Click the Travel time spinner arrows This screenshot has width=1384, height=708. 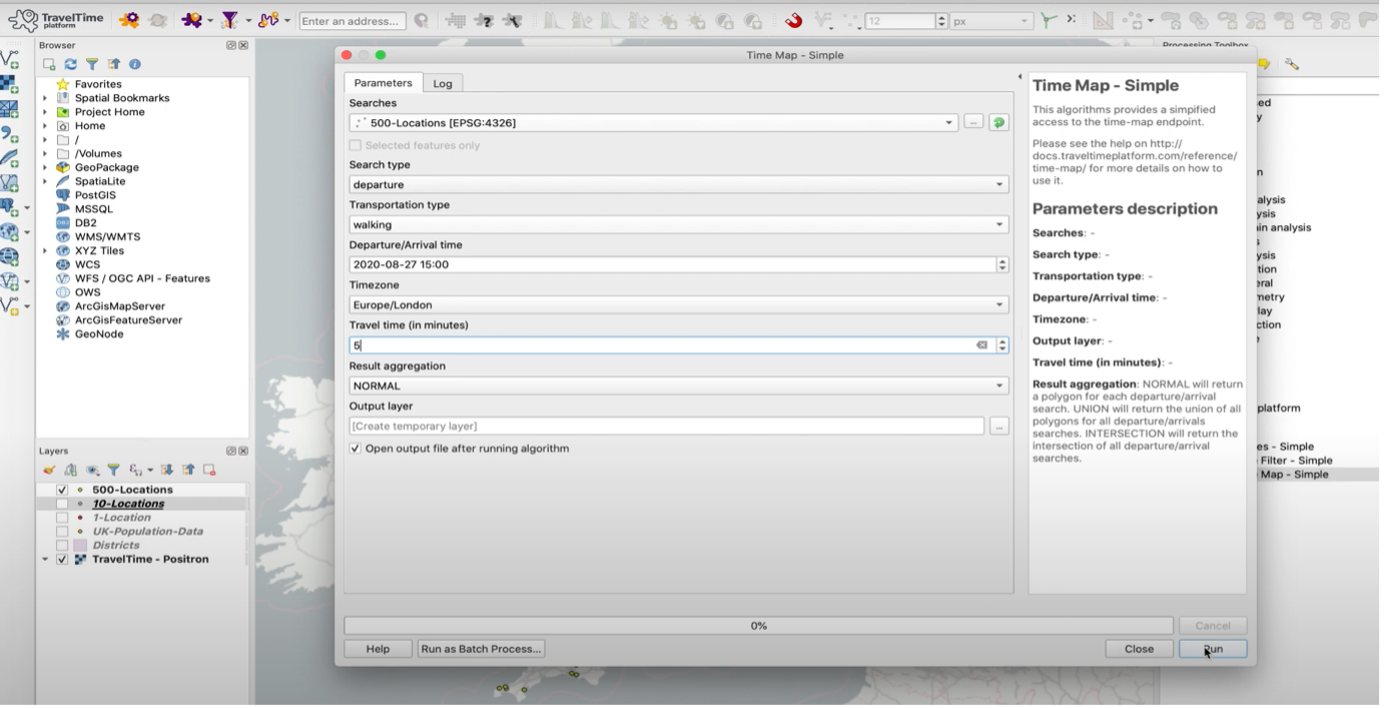click(1002, 345)
